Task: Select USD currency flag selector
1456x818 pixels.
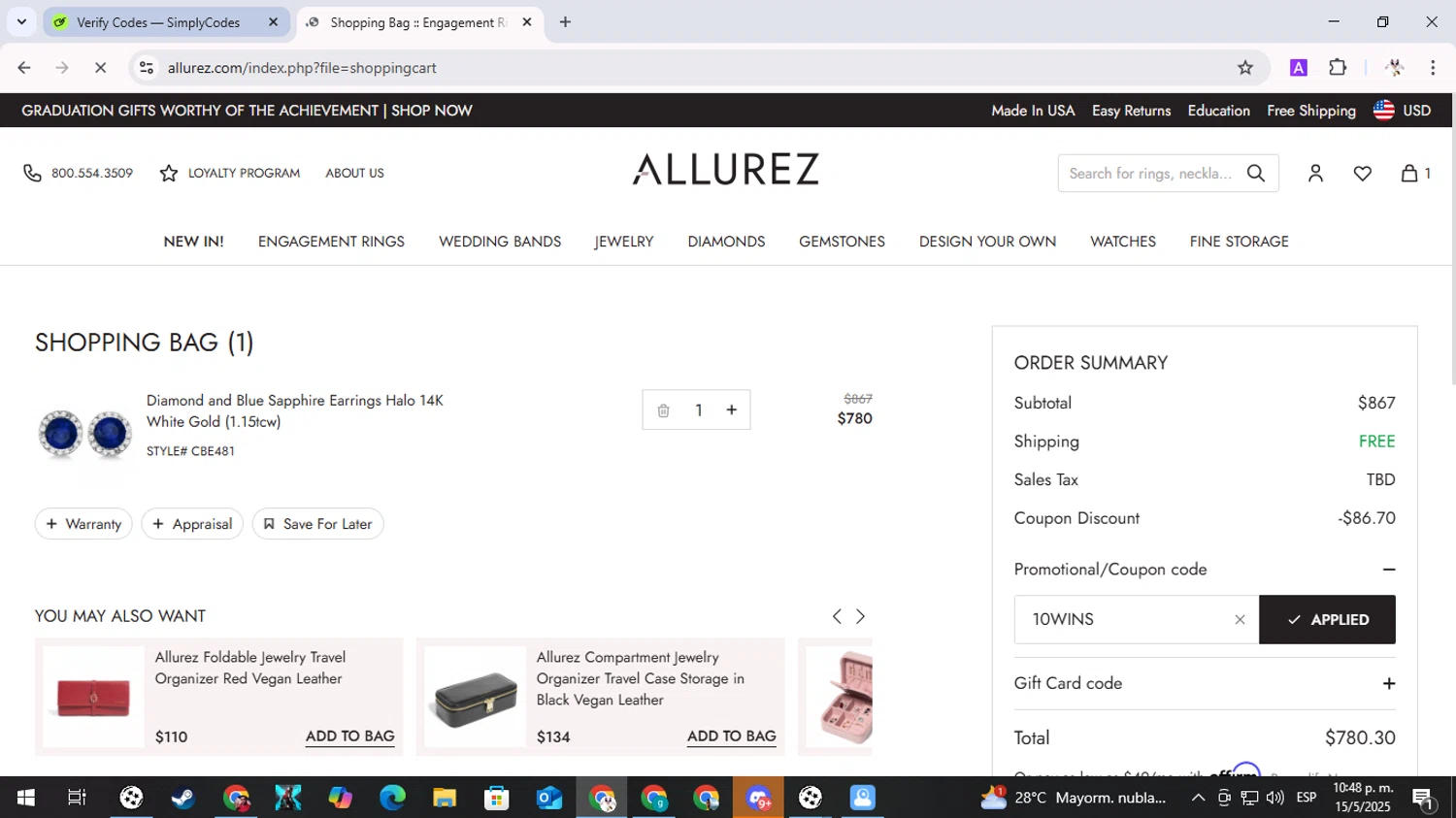Action: [x=1403, y=111]
